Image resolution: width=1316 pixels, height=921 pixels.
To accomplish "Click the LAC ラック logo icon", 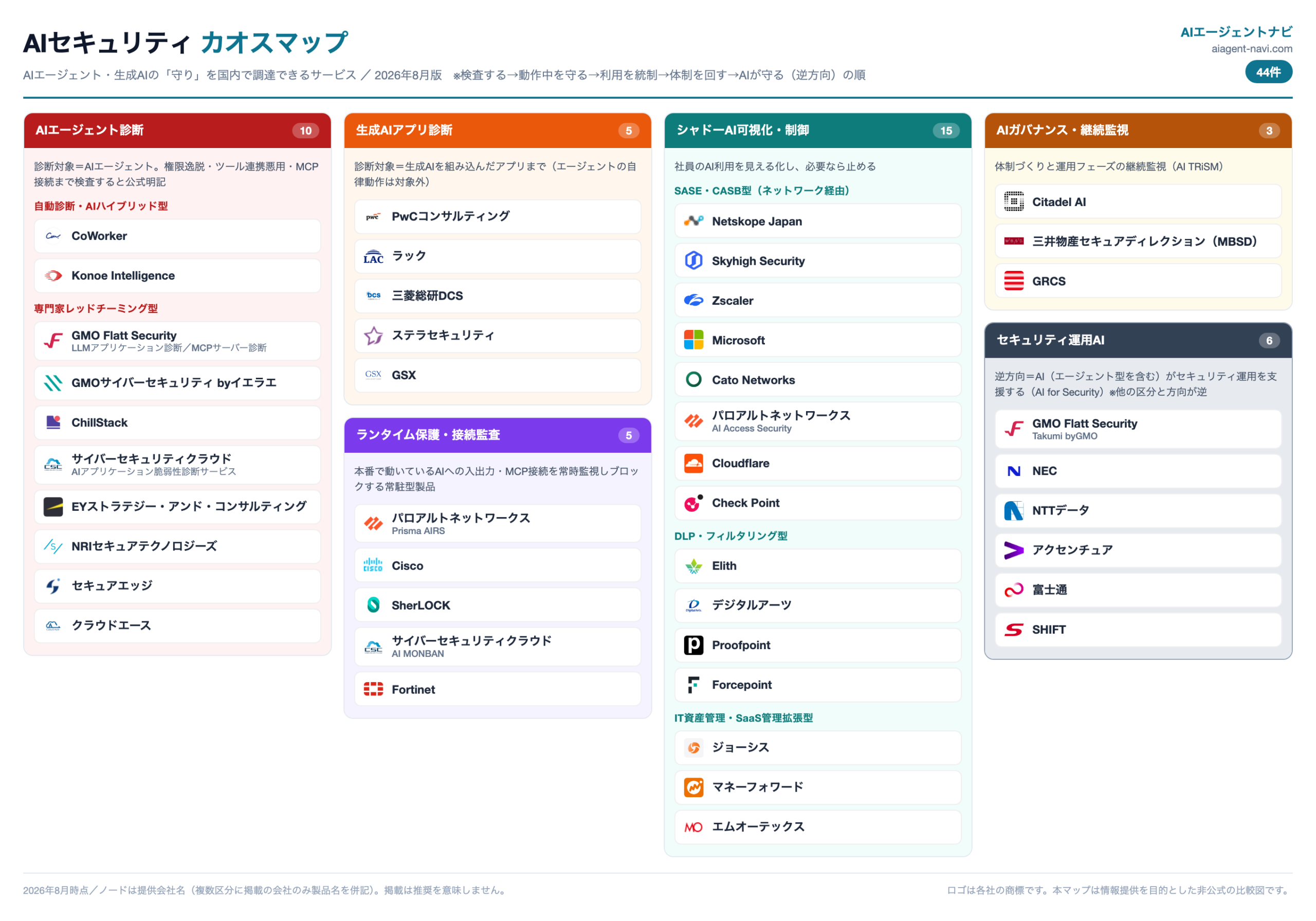I will click(374, 256).
